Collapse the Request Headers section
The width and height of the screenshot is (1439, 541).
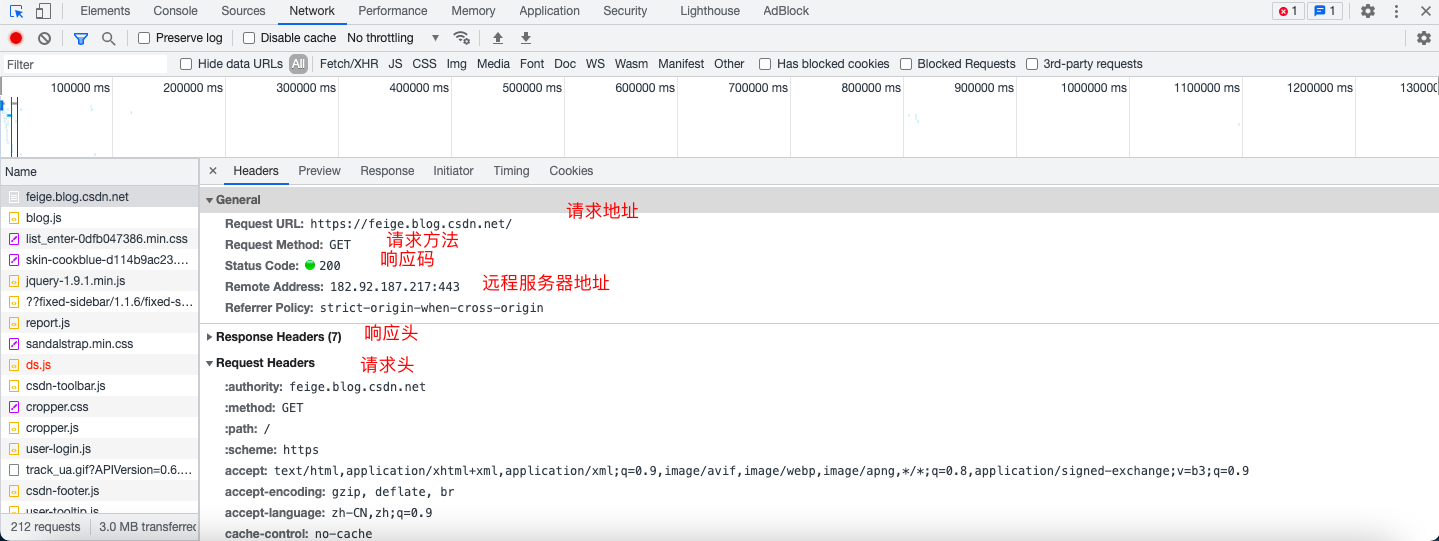click(210, 363)
